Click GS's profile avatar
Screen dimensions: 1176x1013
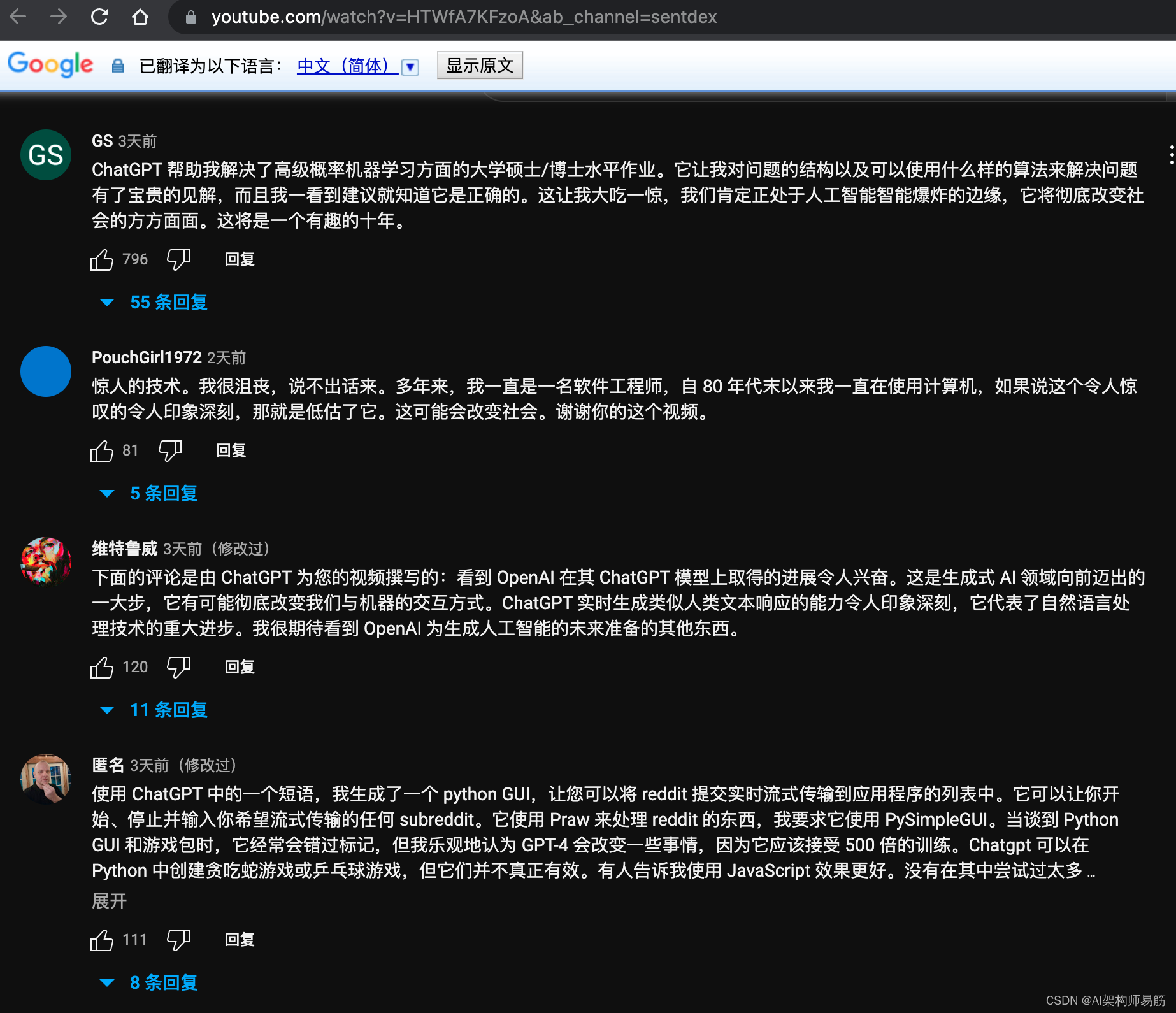[x=45, y=155]
